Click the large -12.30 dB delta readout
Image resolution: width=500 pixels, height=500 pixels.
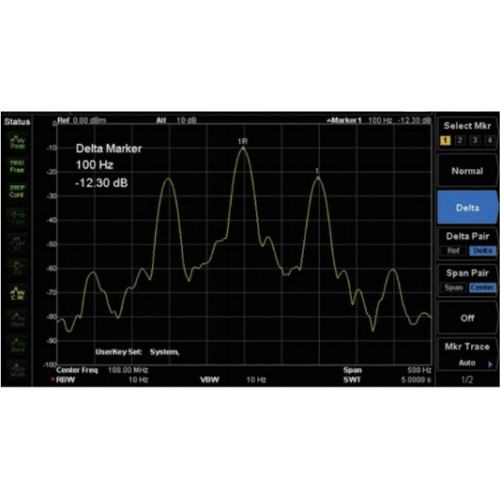pos(102,183)
